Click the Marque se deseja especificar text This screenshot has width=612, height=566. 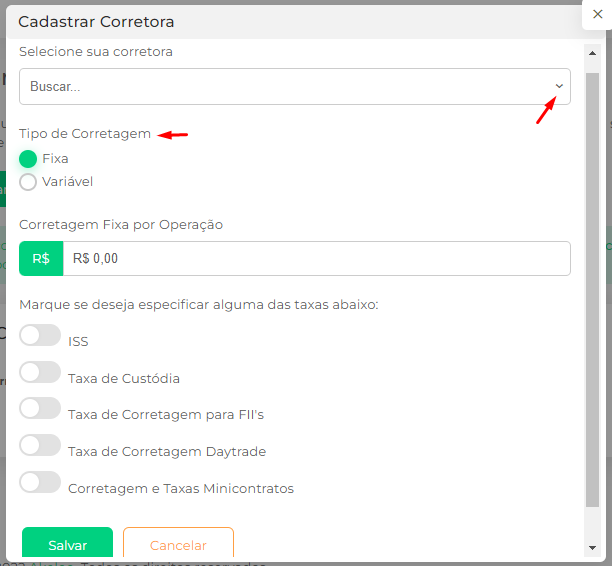pos(199,304)
